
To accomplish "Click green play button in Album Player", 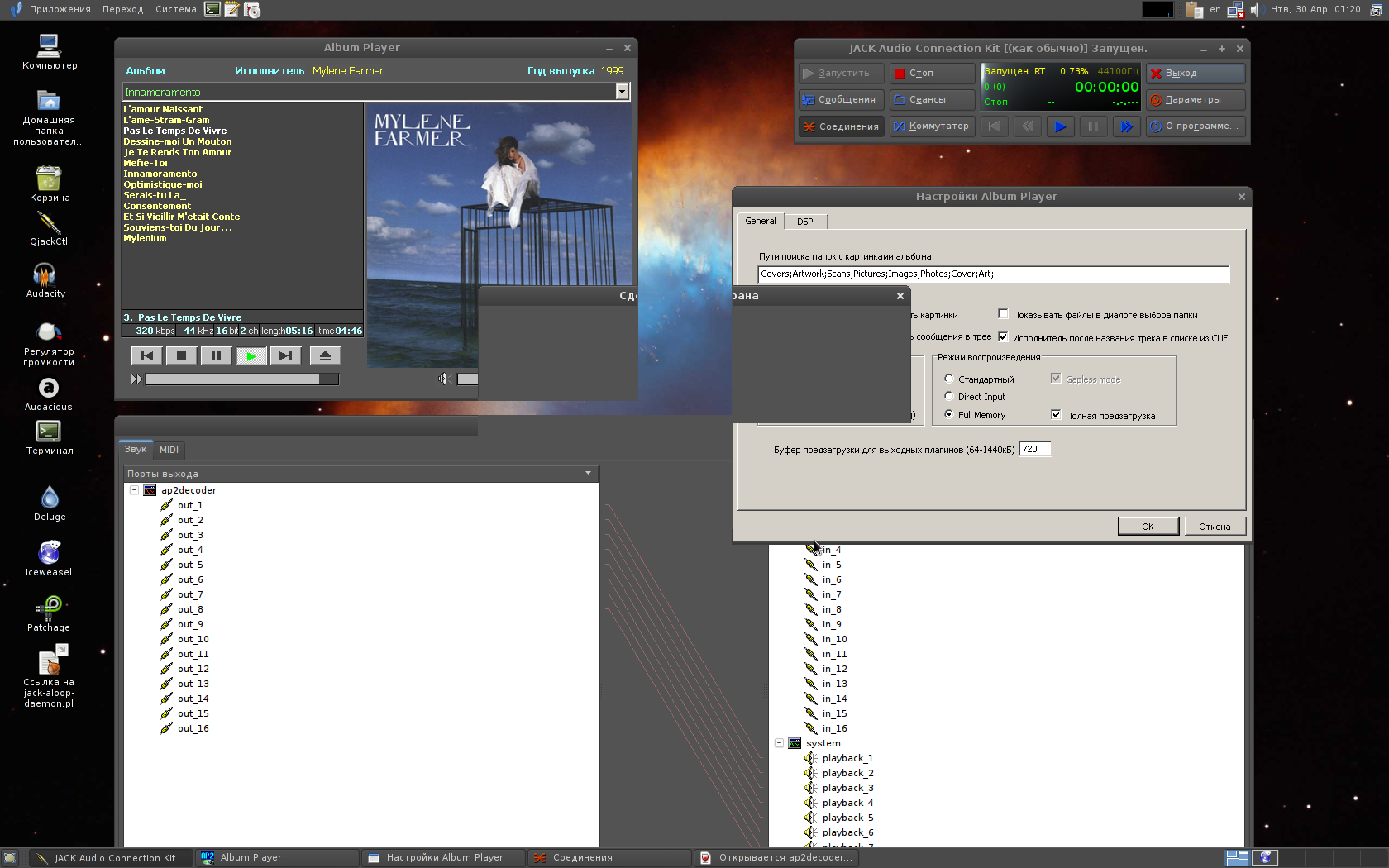I will [x=251, y=355].
